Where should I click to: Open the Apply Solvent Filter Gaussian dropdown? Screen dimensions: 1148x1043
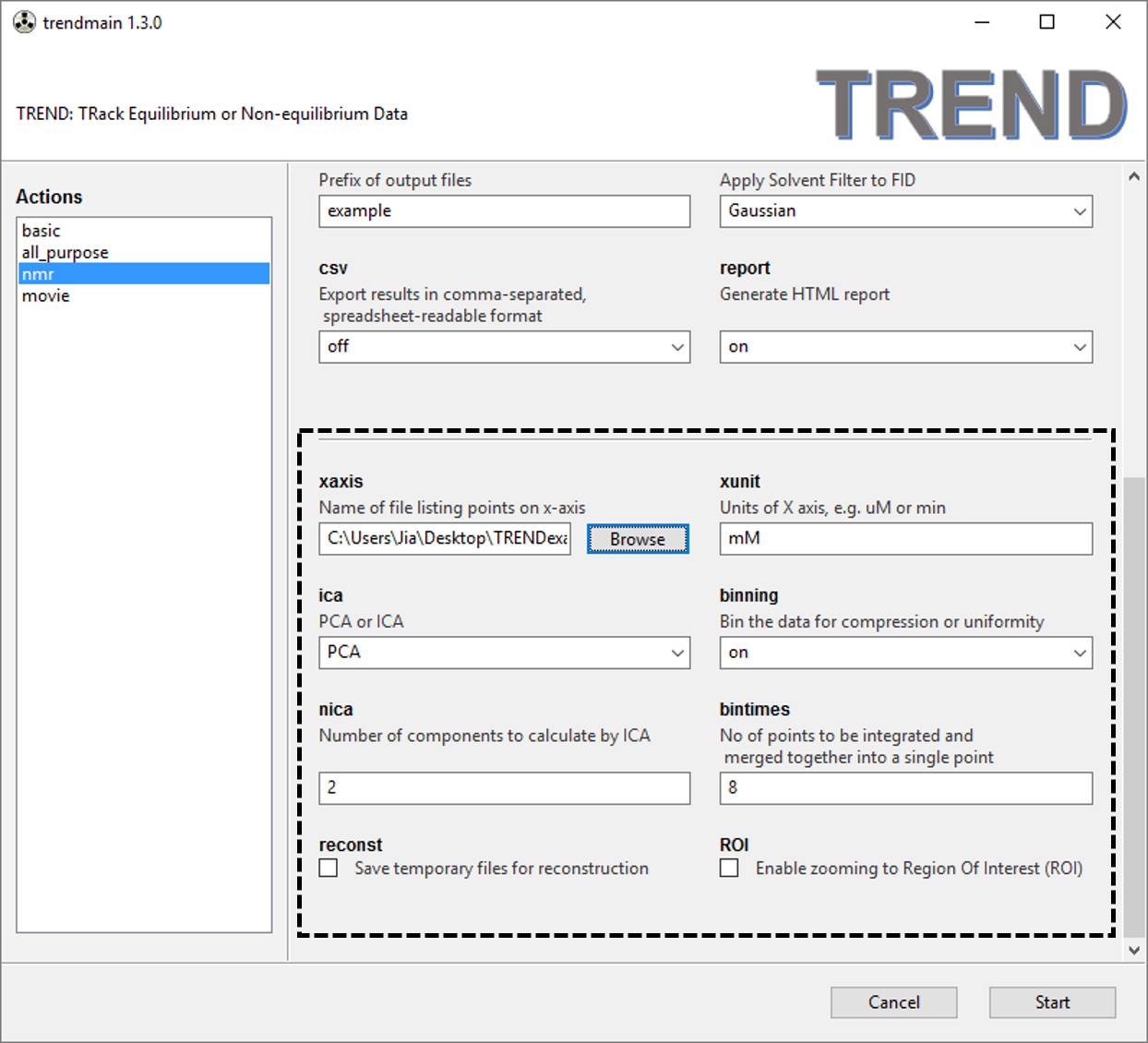tap(905, 211)
